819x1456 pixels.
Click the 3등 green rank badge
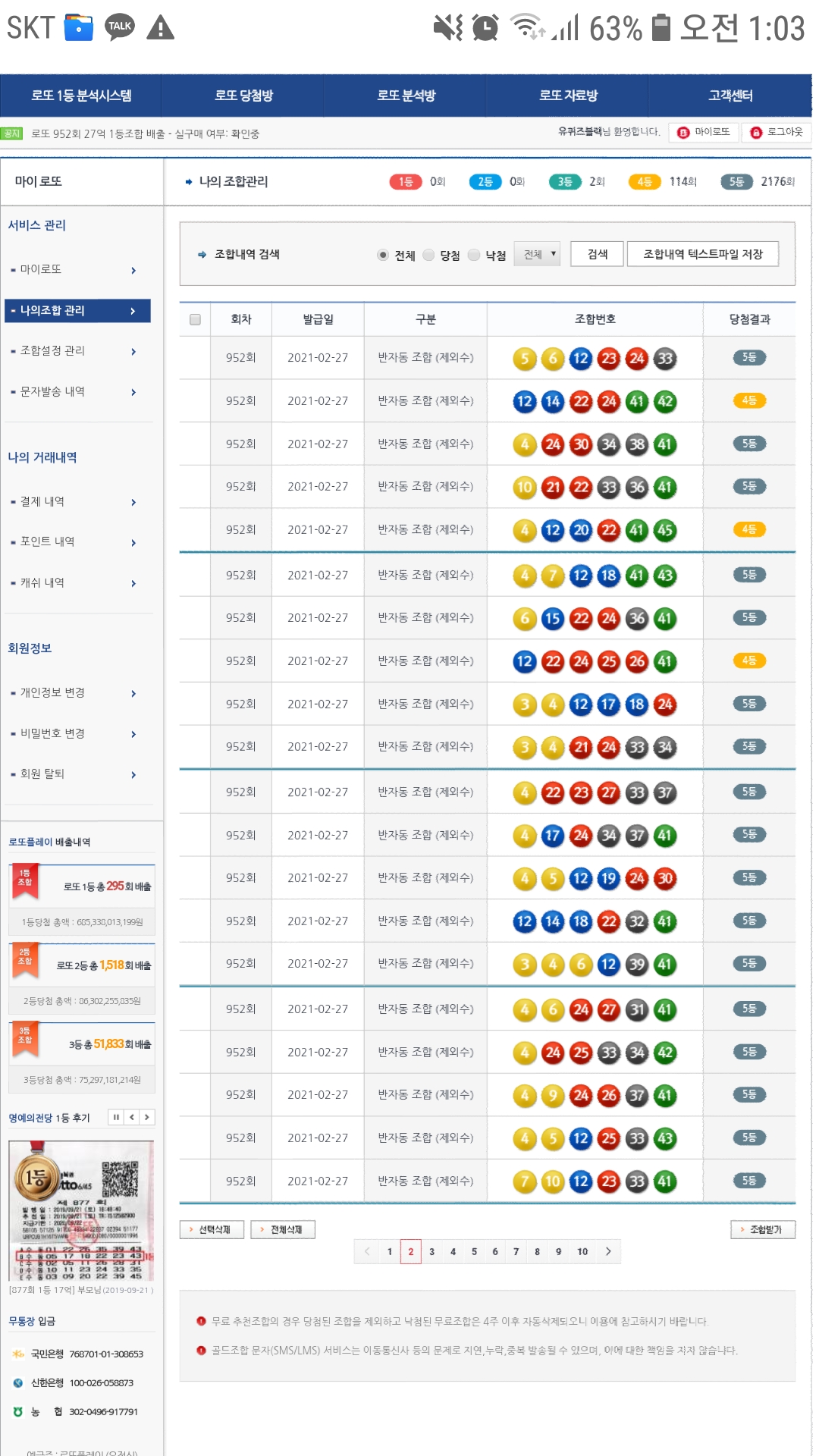click(565, 181)
